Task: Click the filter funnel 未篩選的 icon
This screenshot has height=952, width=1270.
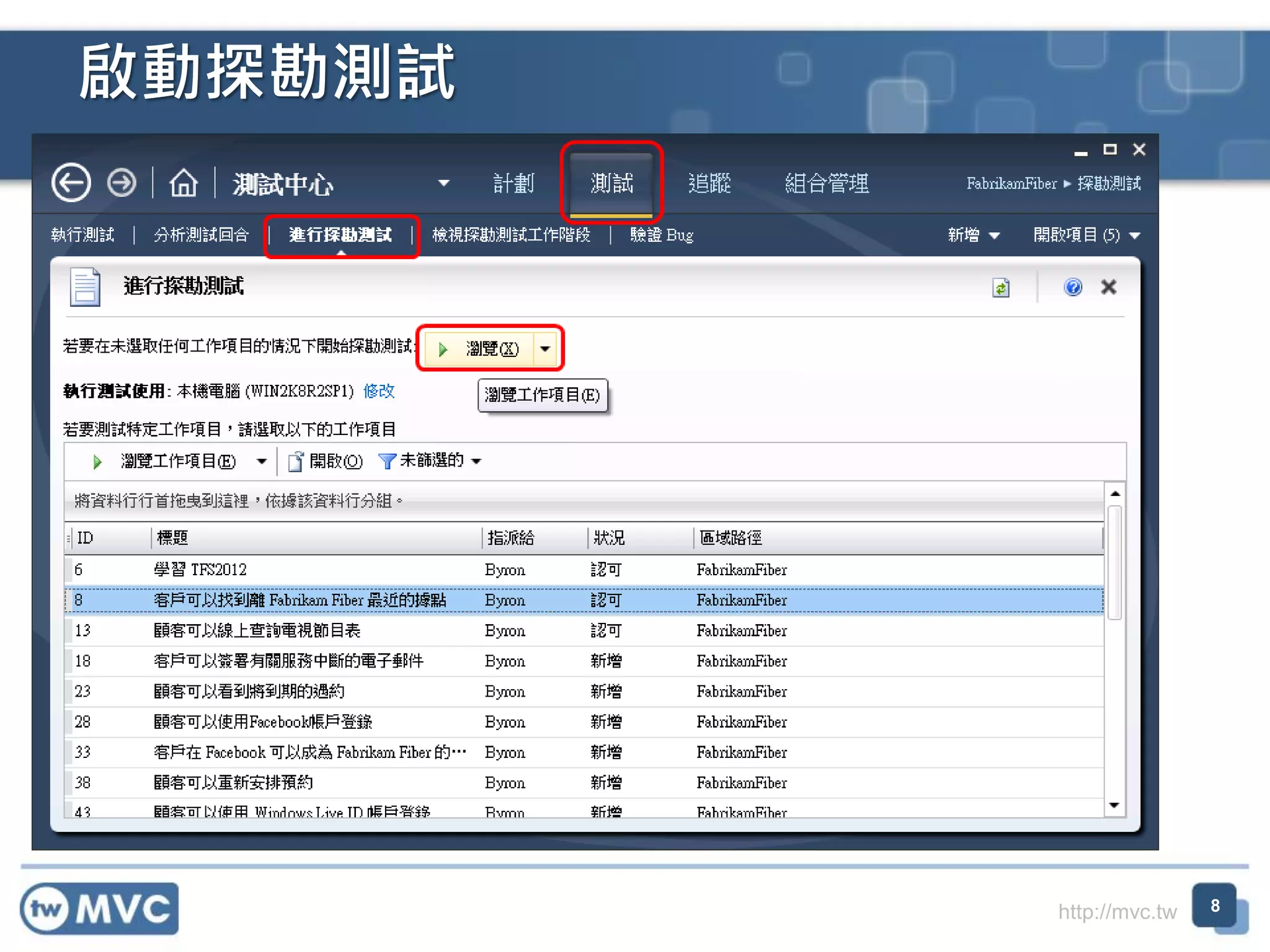Action: (386, 461)
